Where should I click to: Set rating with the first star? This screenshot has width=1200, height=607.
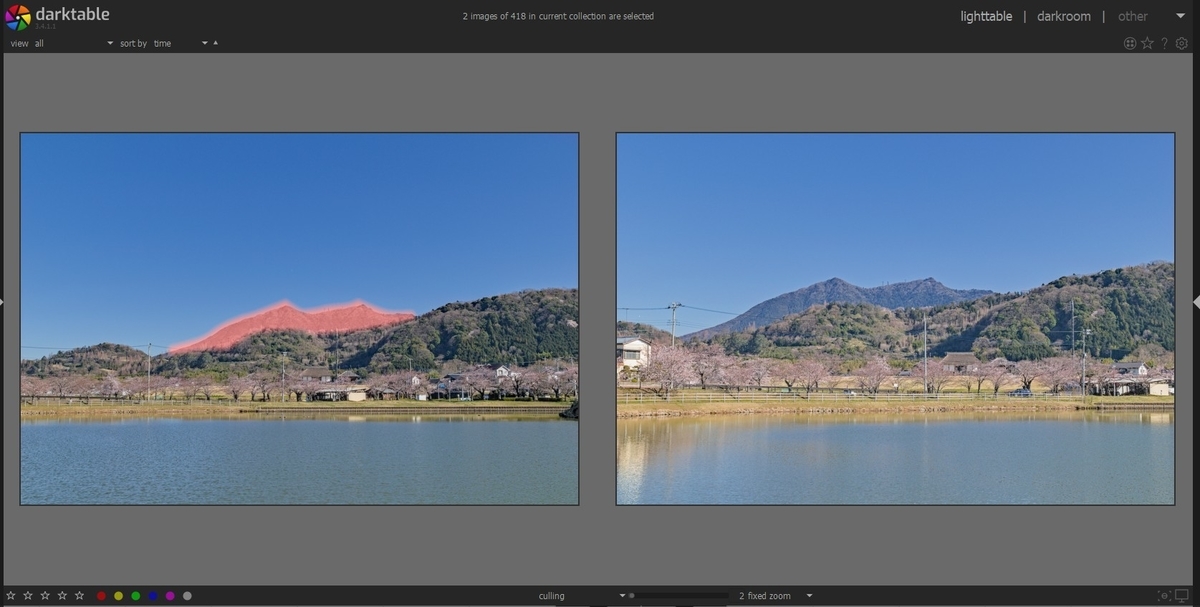pos(11,596)
